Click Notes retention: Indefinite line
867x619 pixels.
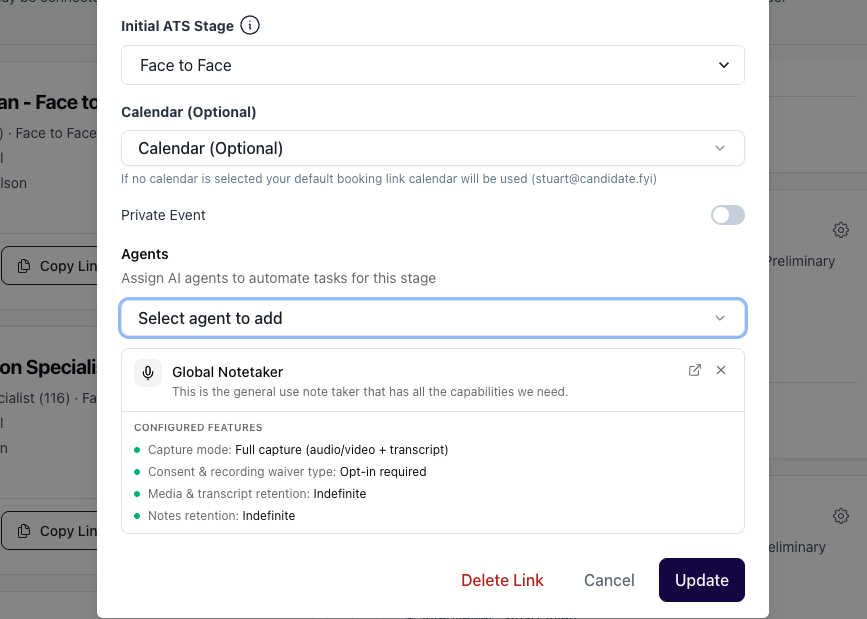pos(221,516)
